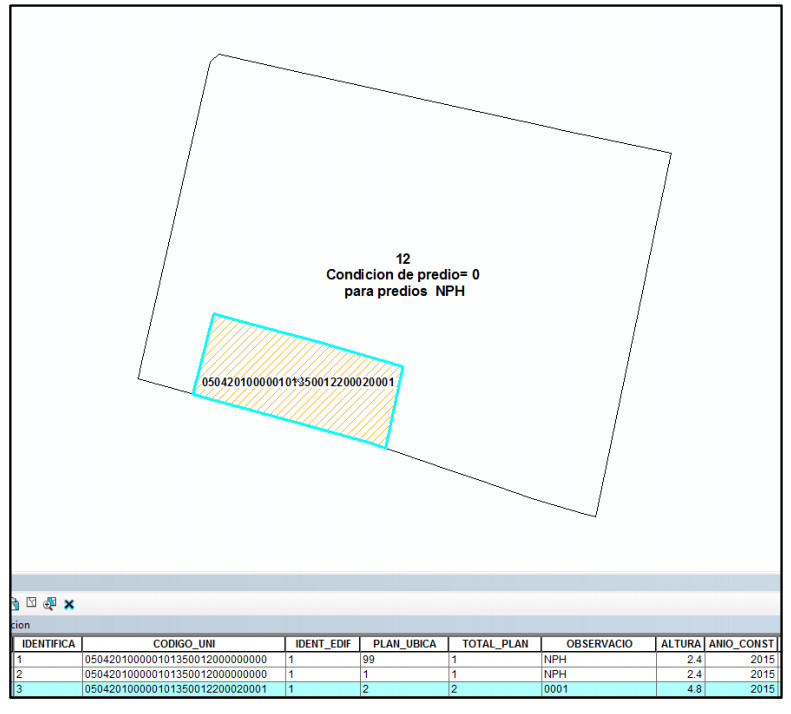Click the parcel number "12" label
The height and width of the screenshot is (714, 791).
pos(403,259)
